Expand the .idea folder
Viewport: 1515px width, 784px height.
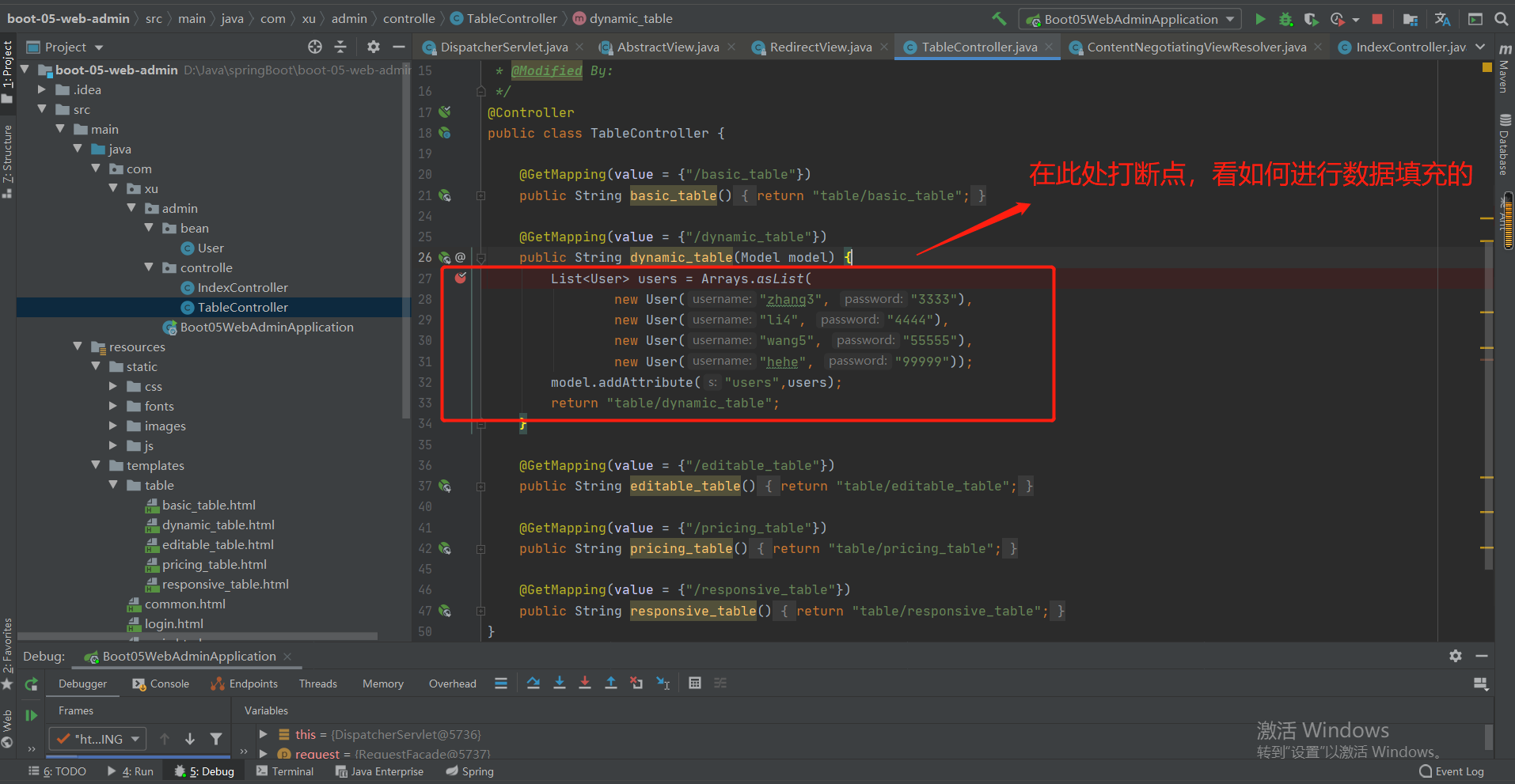(x=42, y=89)
